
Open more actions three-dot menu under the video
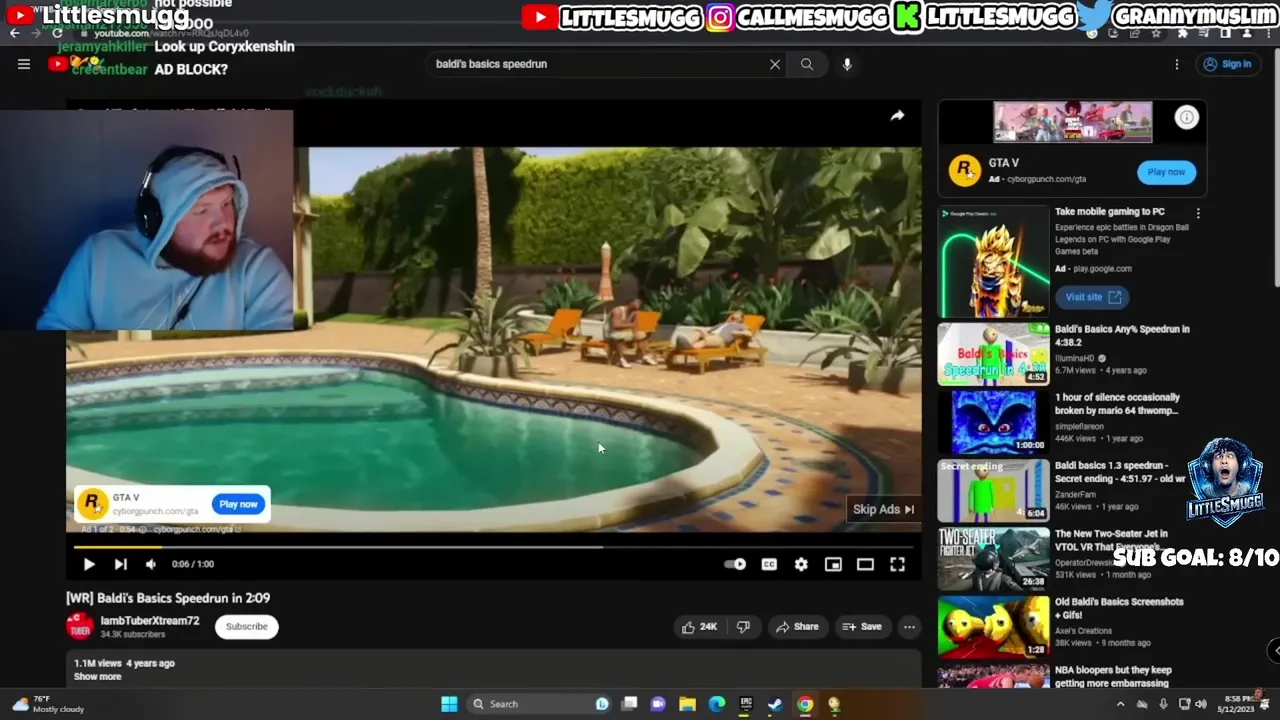[909, 627]
